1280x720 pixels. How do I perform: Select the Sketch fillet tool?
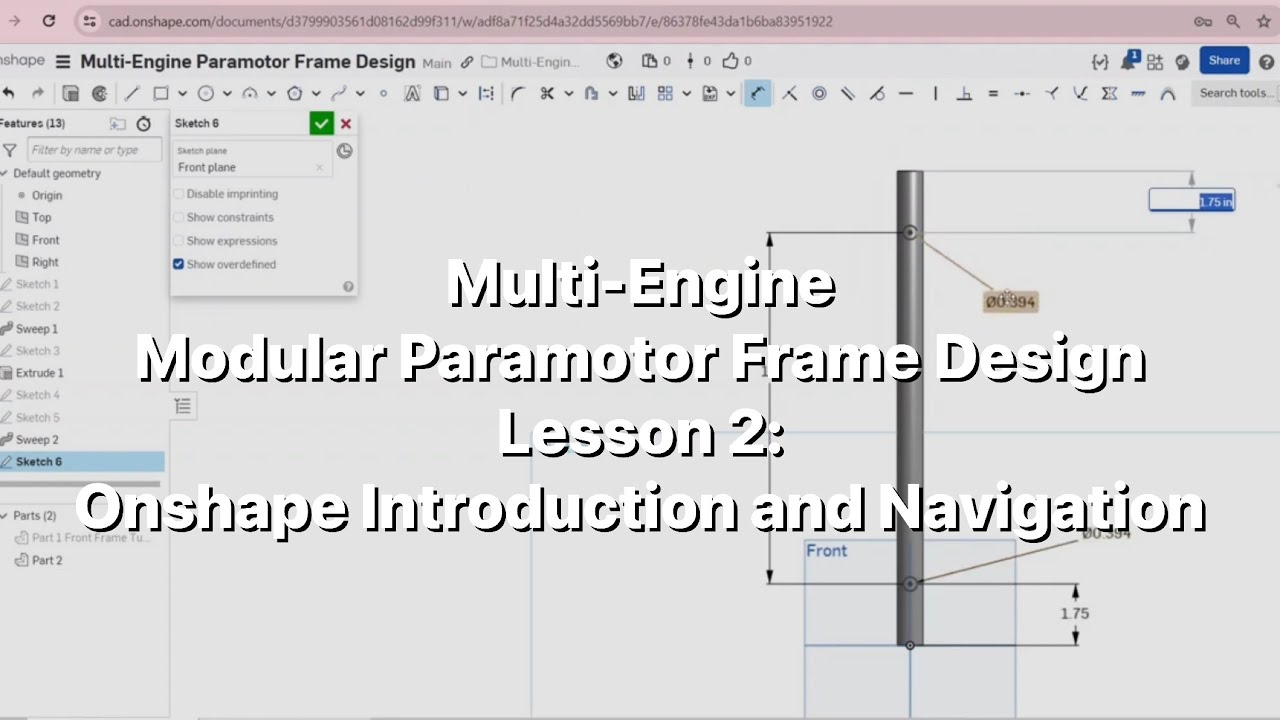tap(517, 93)
